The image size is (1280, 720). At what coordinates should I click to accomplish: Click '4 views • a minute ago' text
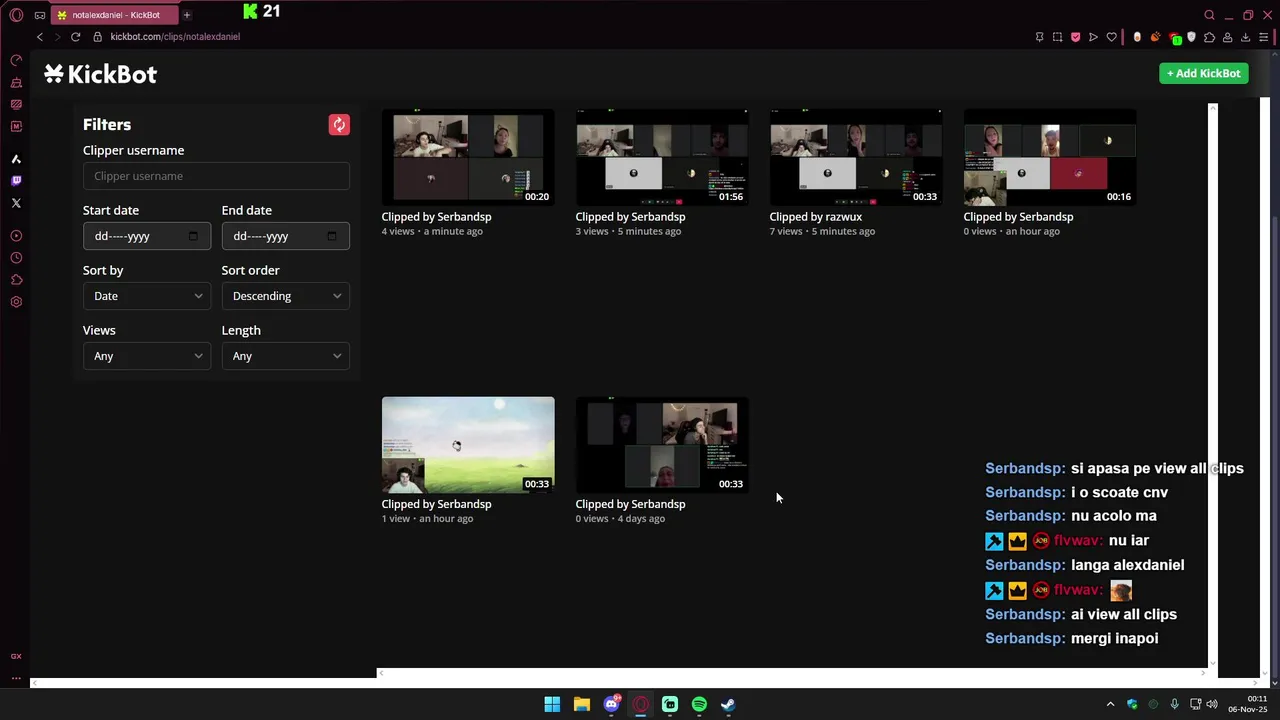click(432, 231)
